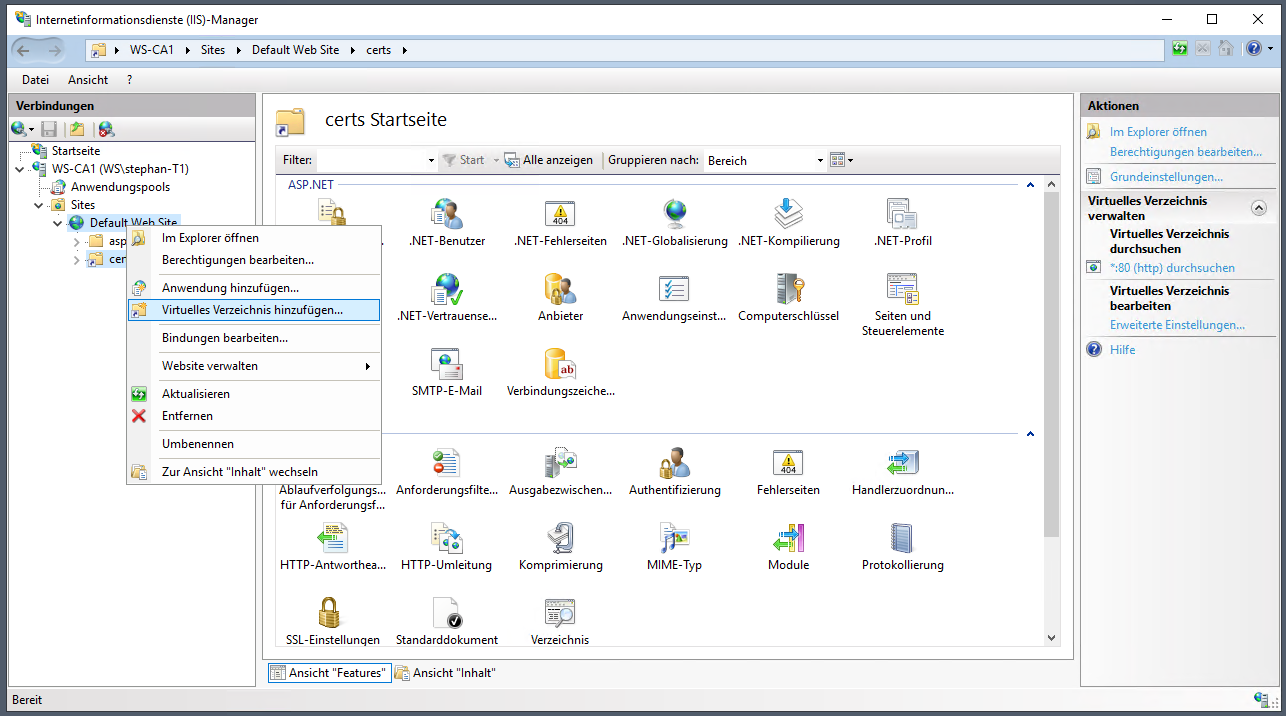Viewport: 1286px width, 716px height.
Task: Open the Fehlerseiten feature in IIS section
Action: [788, 471]
